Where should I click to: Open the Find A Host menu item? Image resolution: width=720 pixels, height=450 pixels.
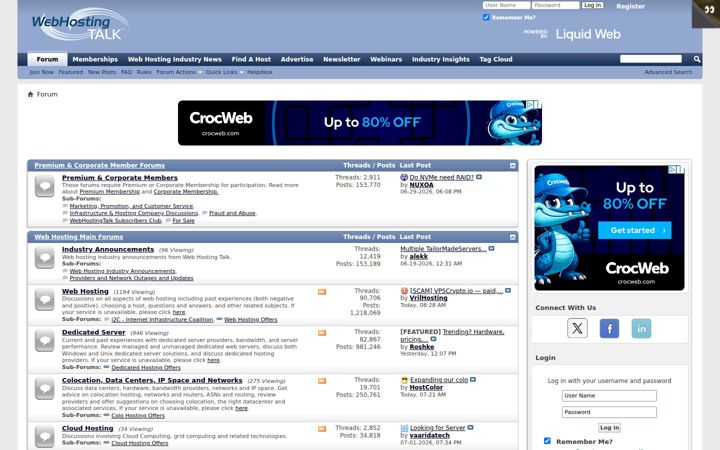251,59
